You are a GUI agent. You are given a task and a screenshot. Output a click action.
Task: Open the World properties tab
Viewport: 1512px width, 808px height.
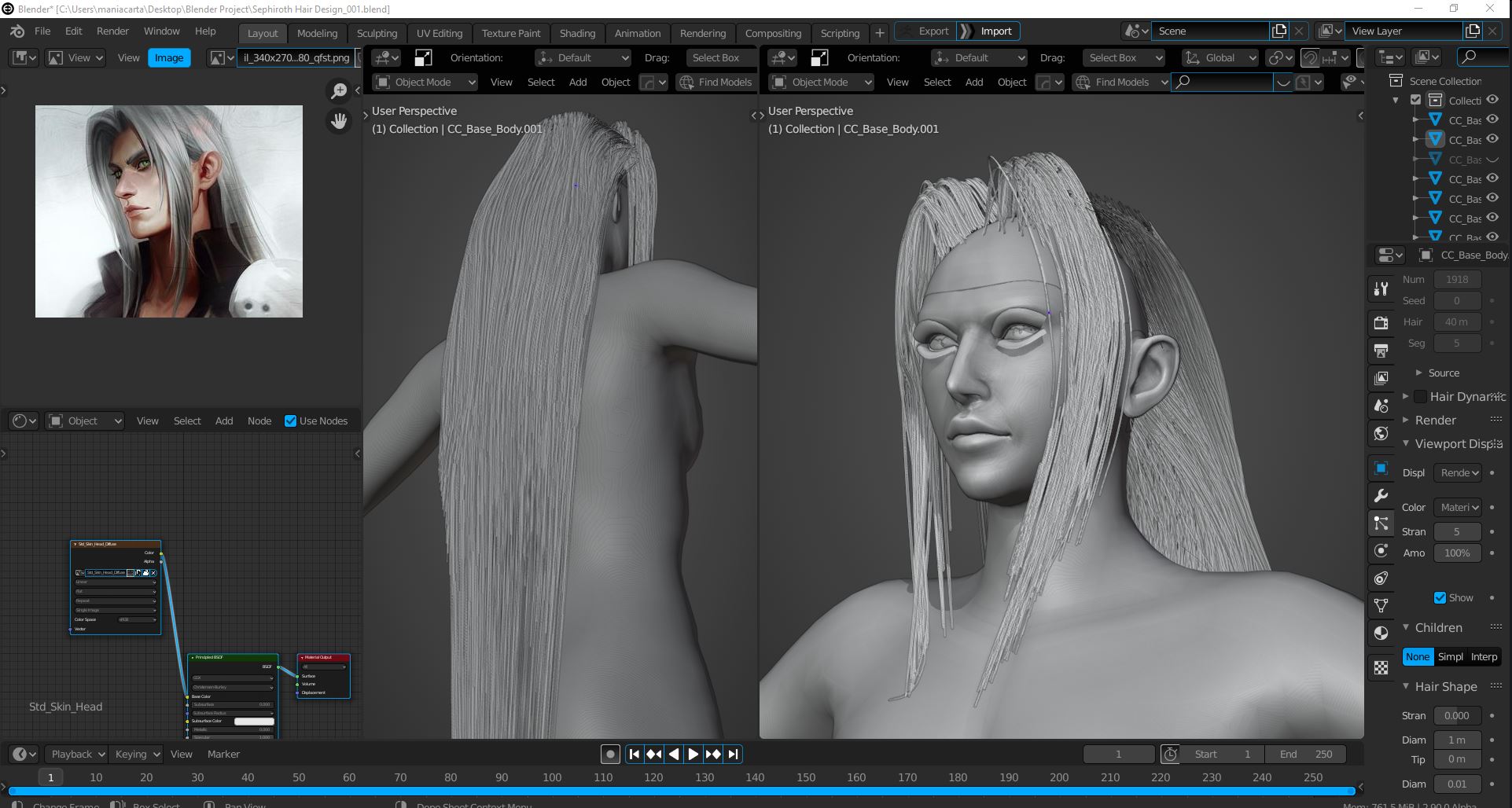(1381, 433)
